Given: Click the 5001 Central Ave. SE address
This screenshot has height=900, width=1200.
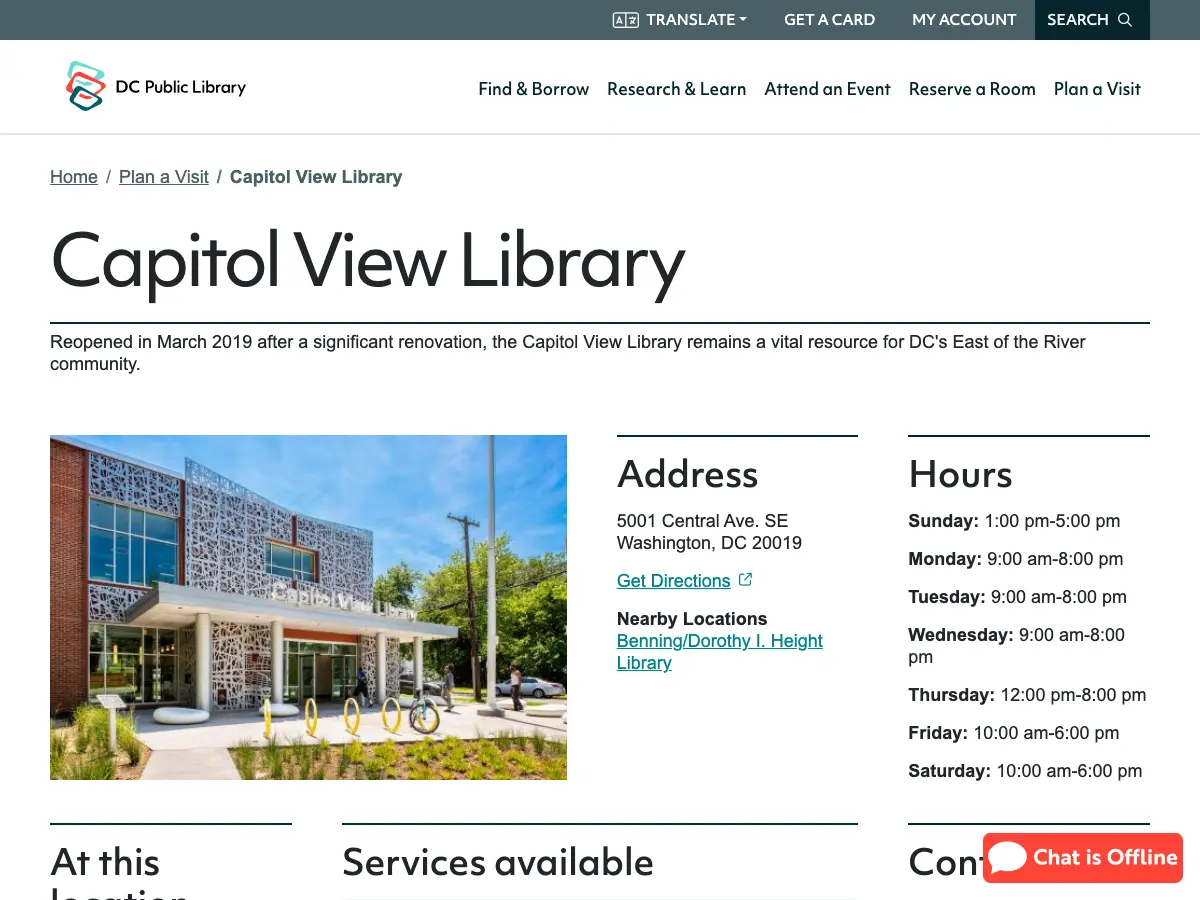Looking at the screenshot, I should tap(702, 521).
